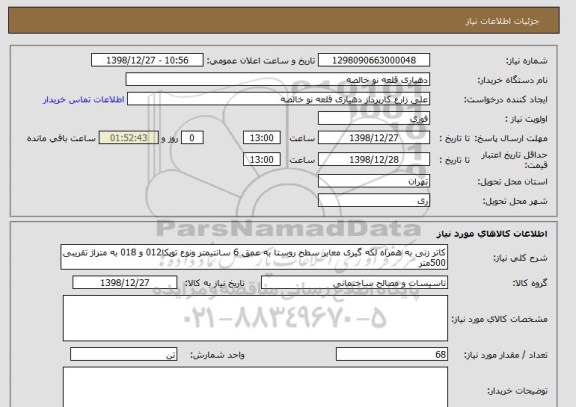Select the delivery city field showing ری
The width and height of the screenshot is (576, 407).
[374, 201]
